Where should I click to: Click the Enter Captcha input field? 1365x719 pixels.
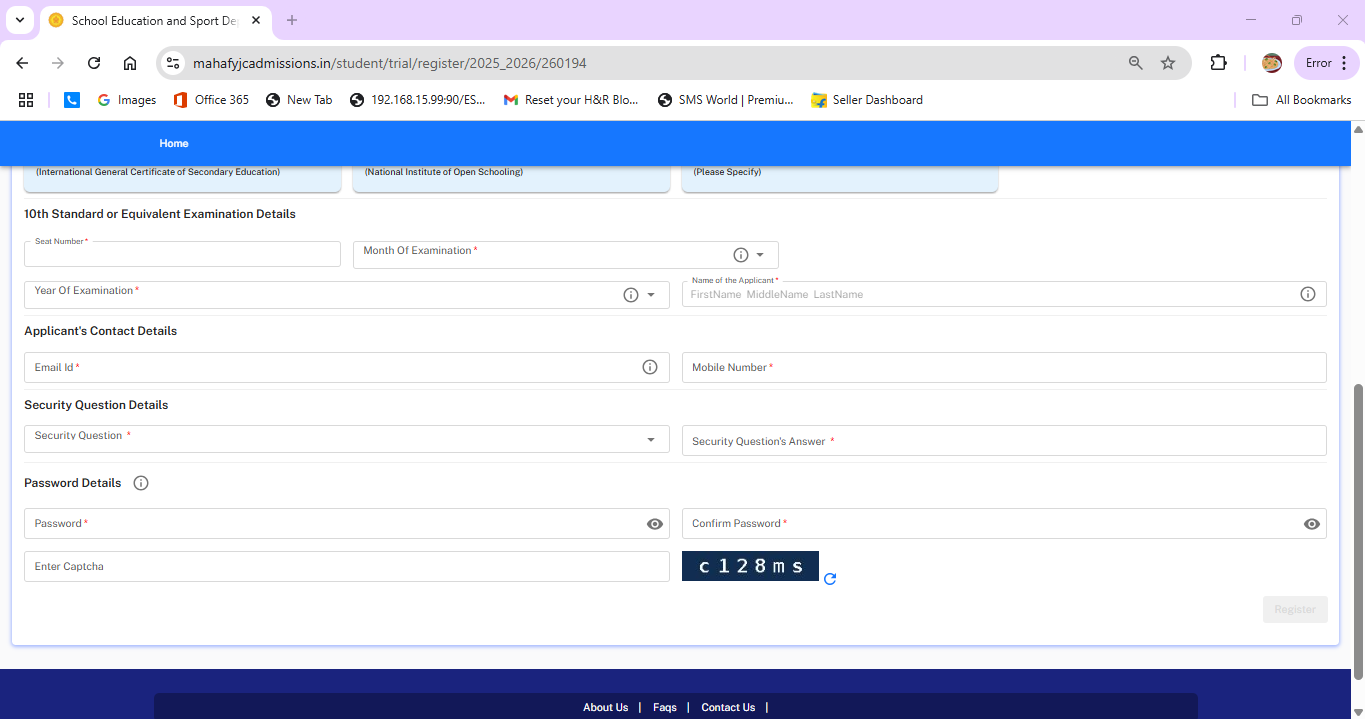[346, 566]
